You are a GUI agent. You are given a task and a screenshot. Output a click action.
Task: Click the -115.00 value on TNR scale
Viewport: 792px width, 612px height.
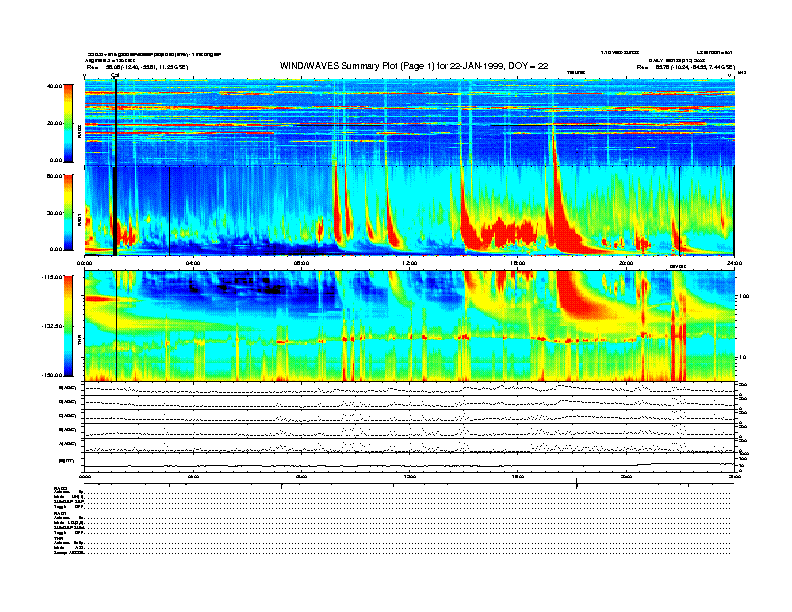click(52, 277)
